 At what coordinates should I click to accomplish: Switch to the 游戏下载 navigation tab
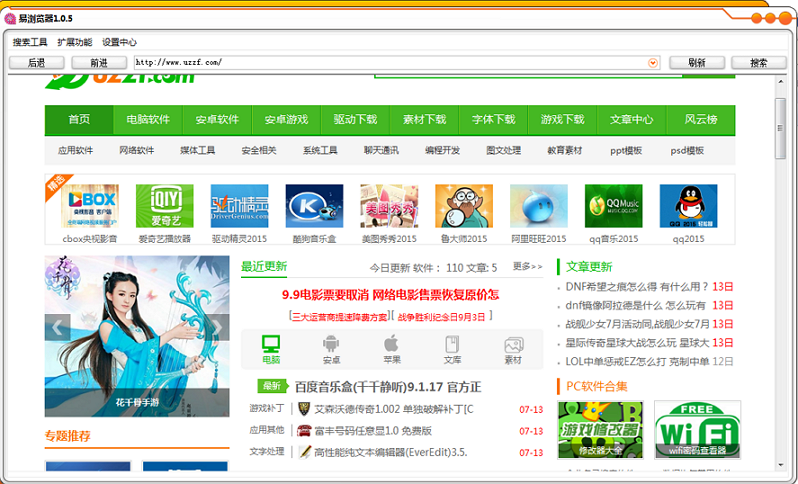(x=563, y=120)
